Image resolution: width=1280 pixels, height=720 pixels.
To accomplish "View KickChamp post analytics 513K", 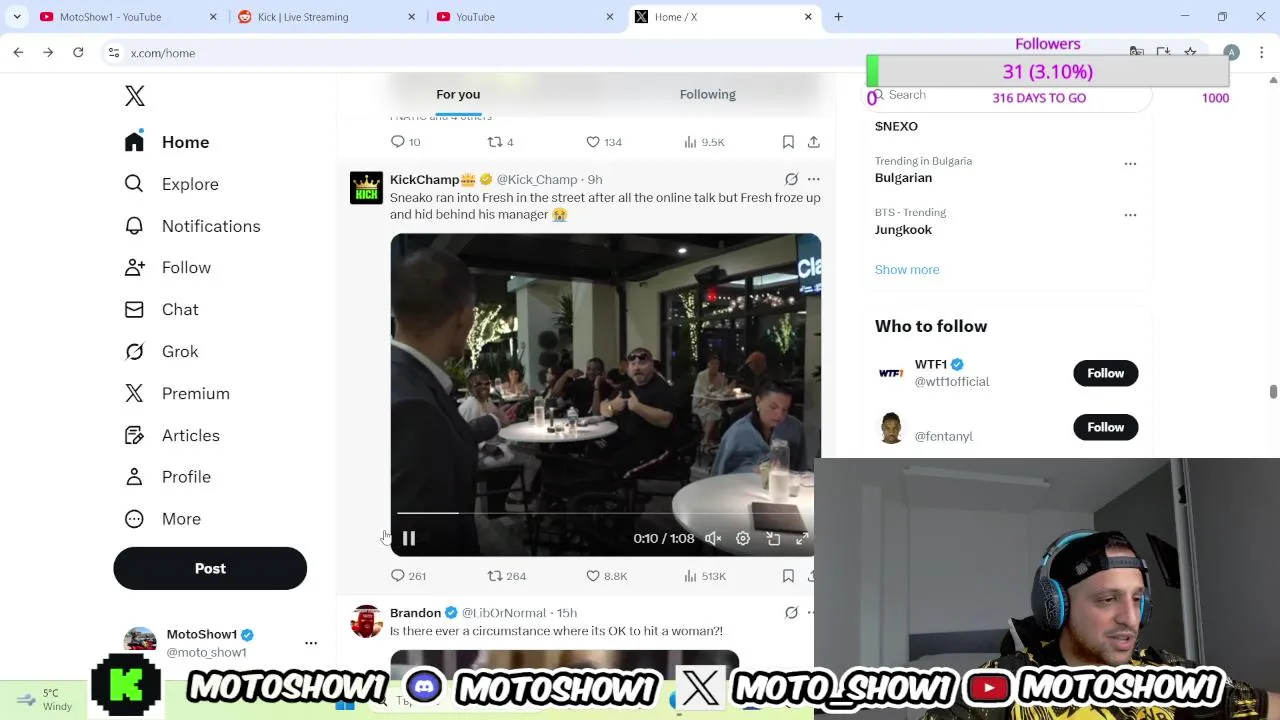I will [704, 576].
